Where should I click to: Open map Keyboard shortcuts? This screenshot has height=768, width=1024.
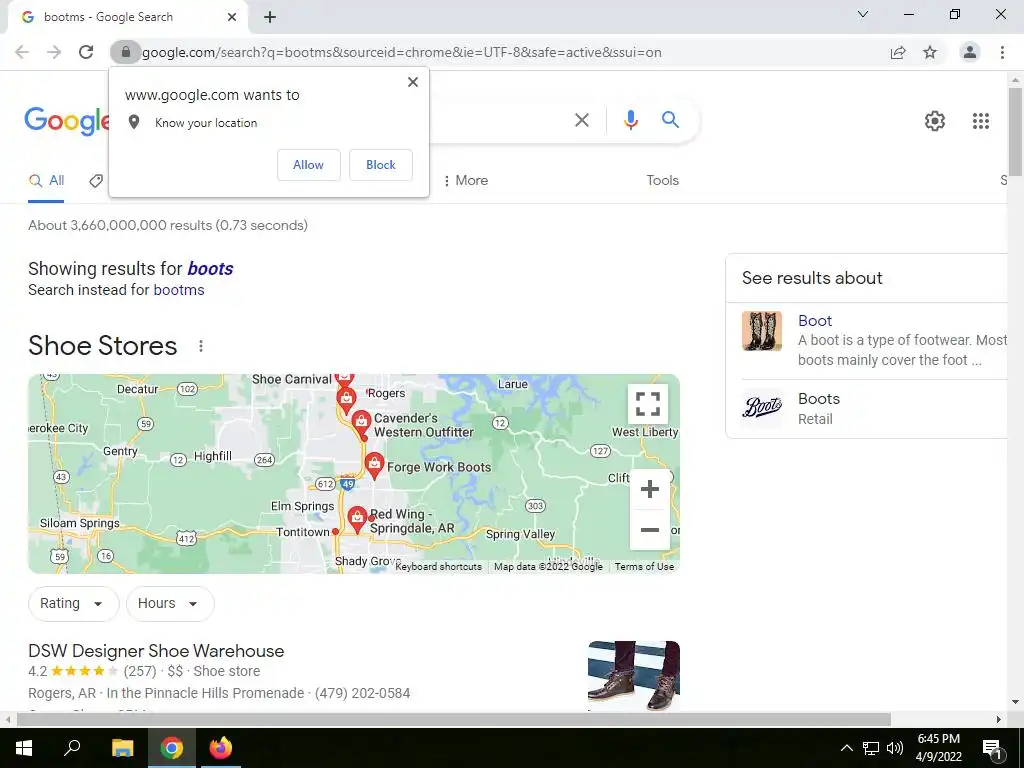[x=438, y=567]
